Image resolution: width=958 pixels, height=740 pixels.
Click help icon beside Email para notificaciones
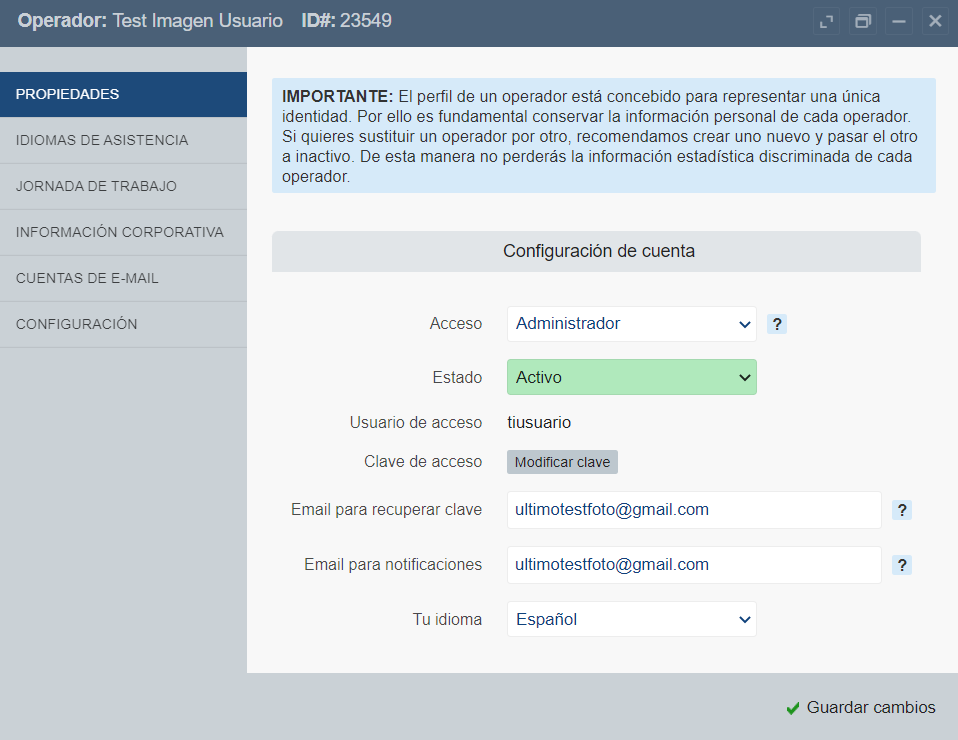click(902, 565)
